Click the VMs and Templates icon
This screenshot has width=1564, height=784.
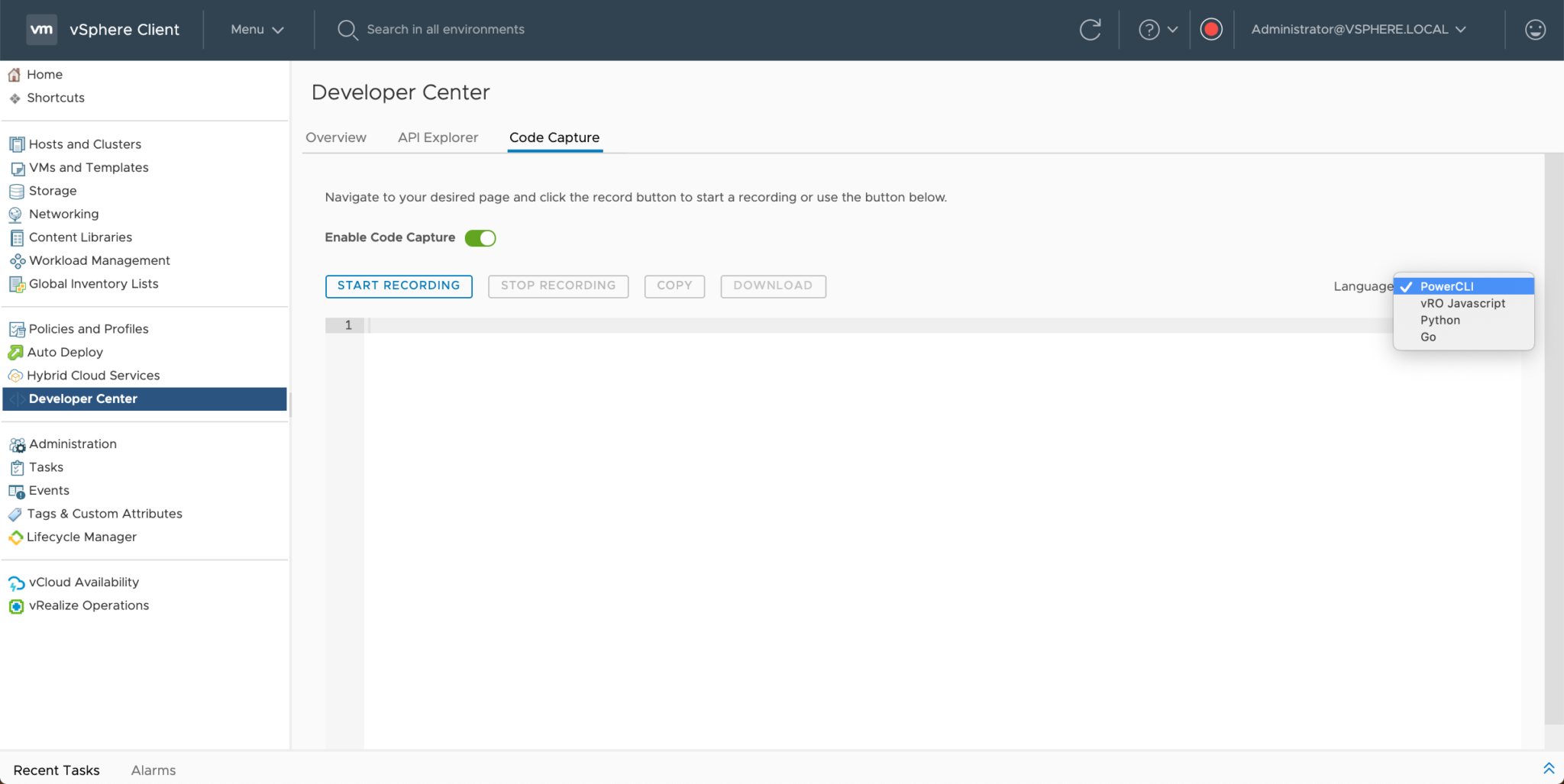pyautogui.click(x=17, y=168)
